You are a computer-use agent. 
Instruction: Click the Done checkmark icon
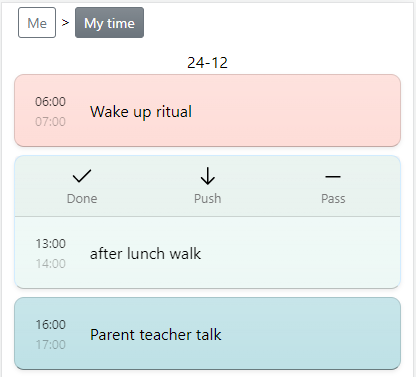82,176
